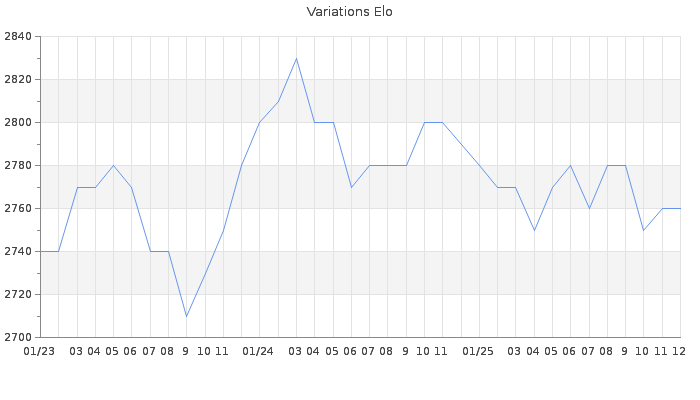Click the Elo line's final point at right edge
700x400 pixels.
(x=680, y=208)
